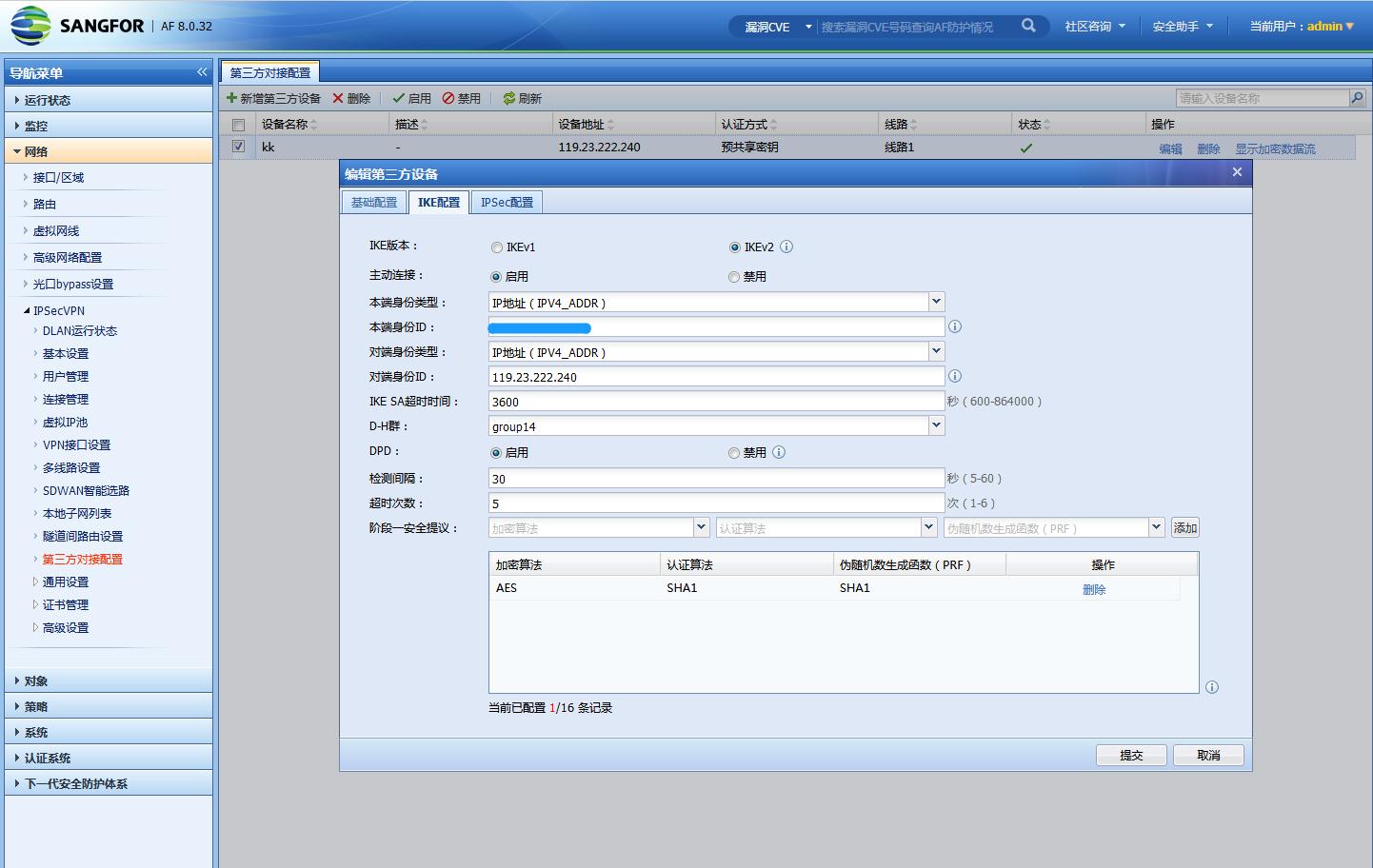1373x868 pixels.
Task: Click info icon next to DPD 禁用
Action: (779, 452)
